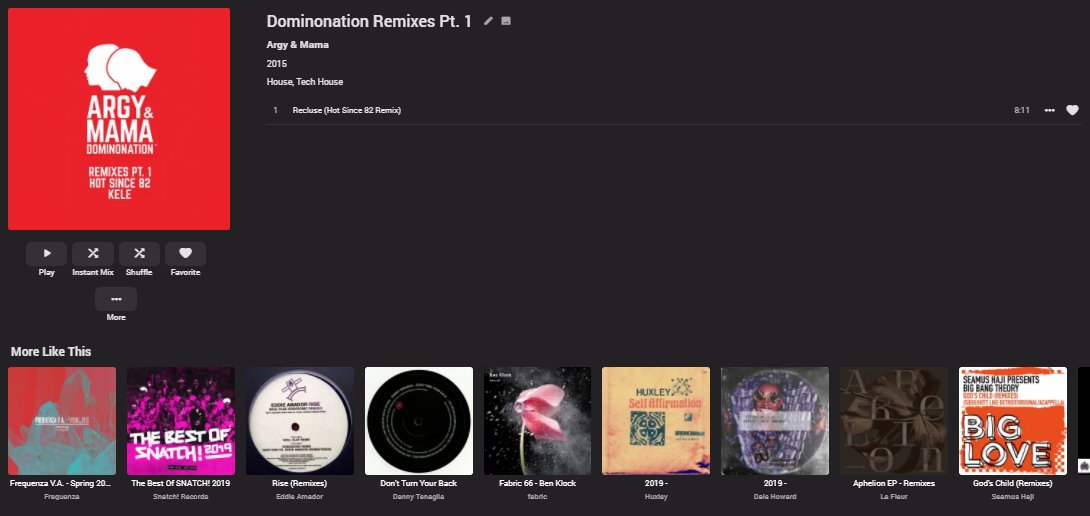Screen dimensions: 1090x516
Task: Start an Instant Mix for this album
Action: click(92, 254)
